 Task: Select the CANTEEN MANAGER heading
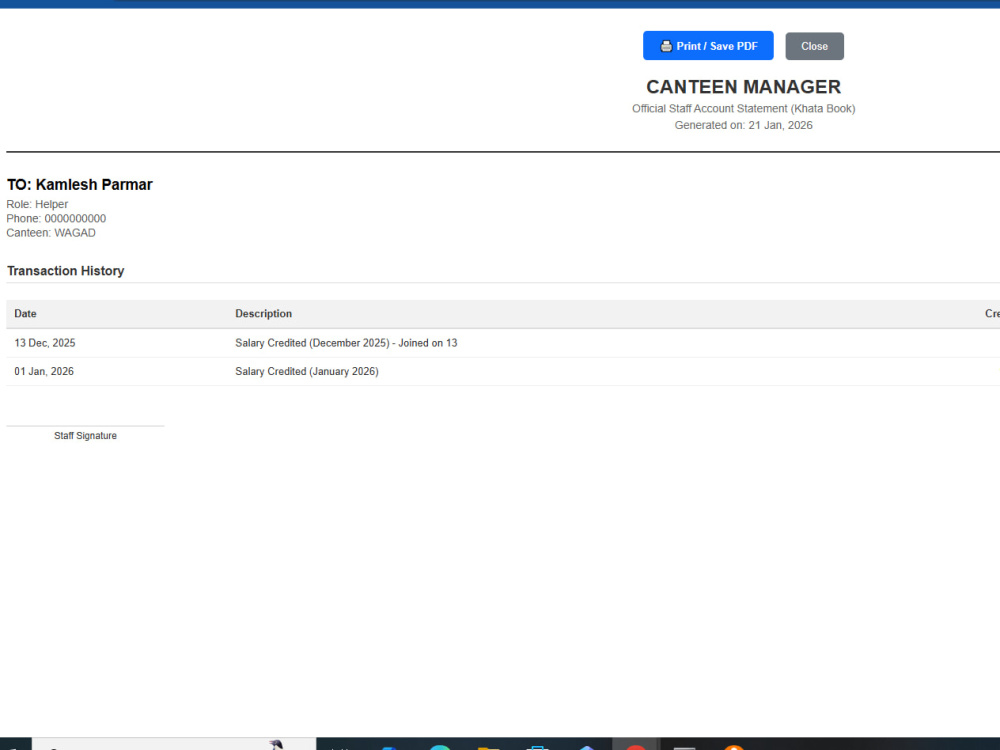click(x=744, y=87)
